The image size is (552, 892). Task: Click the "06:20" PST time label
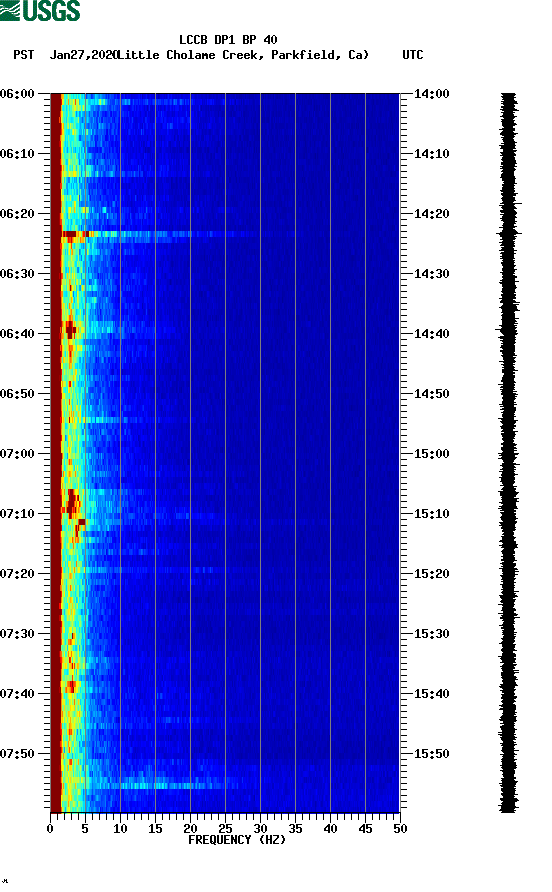click(18, 214)
